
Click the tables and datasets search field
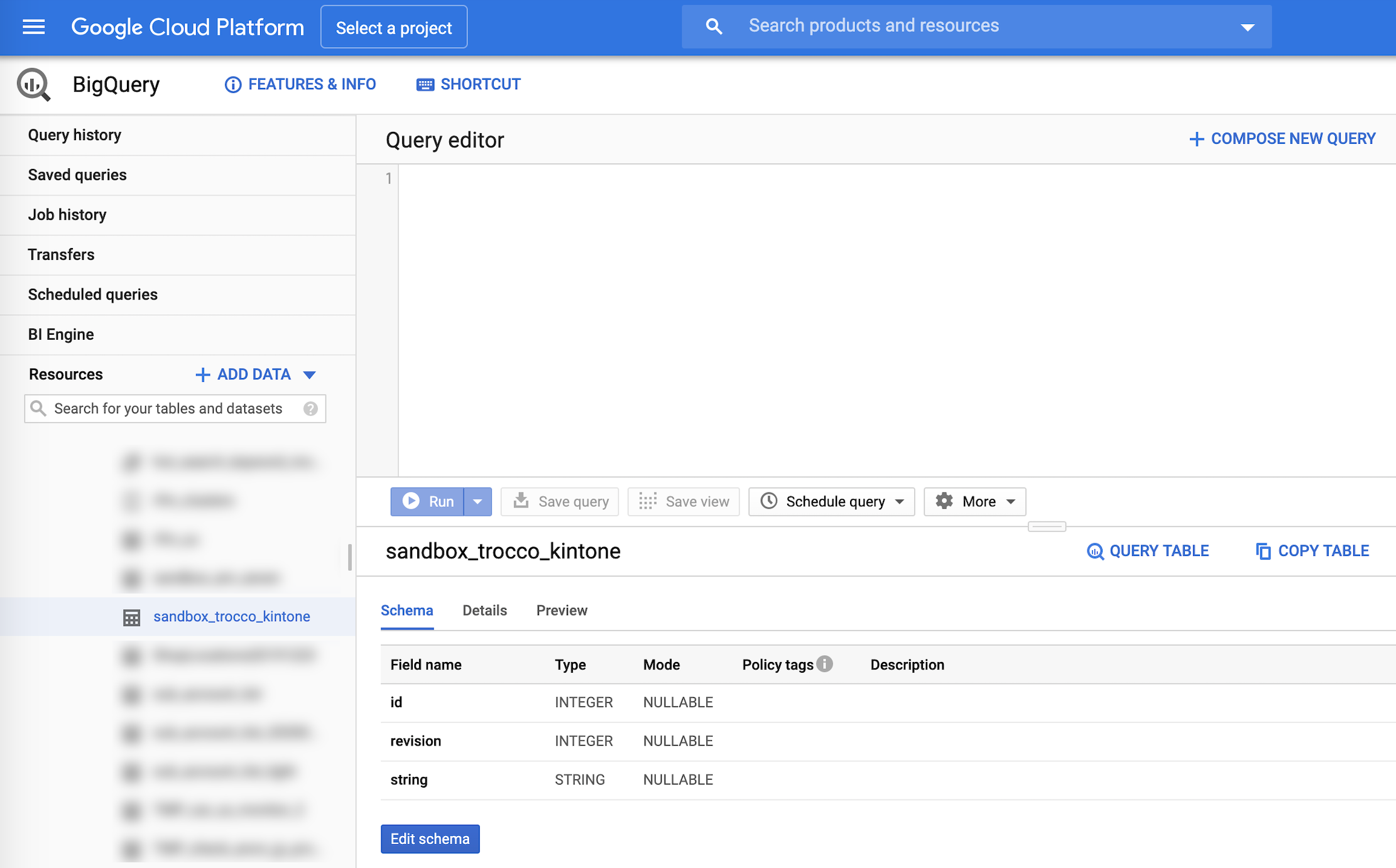(168, 409)
